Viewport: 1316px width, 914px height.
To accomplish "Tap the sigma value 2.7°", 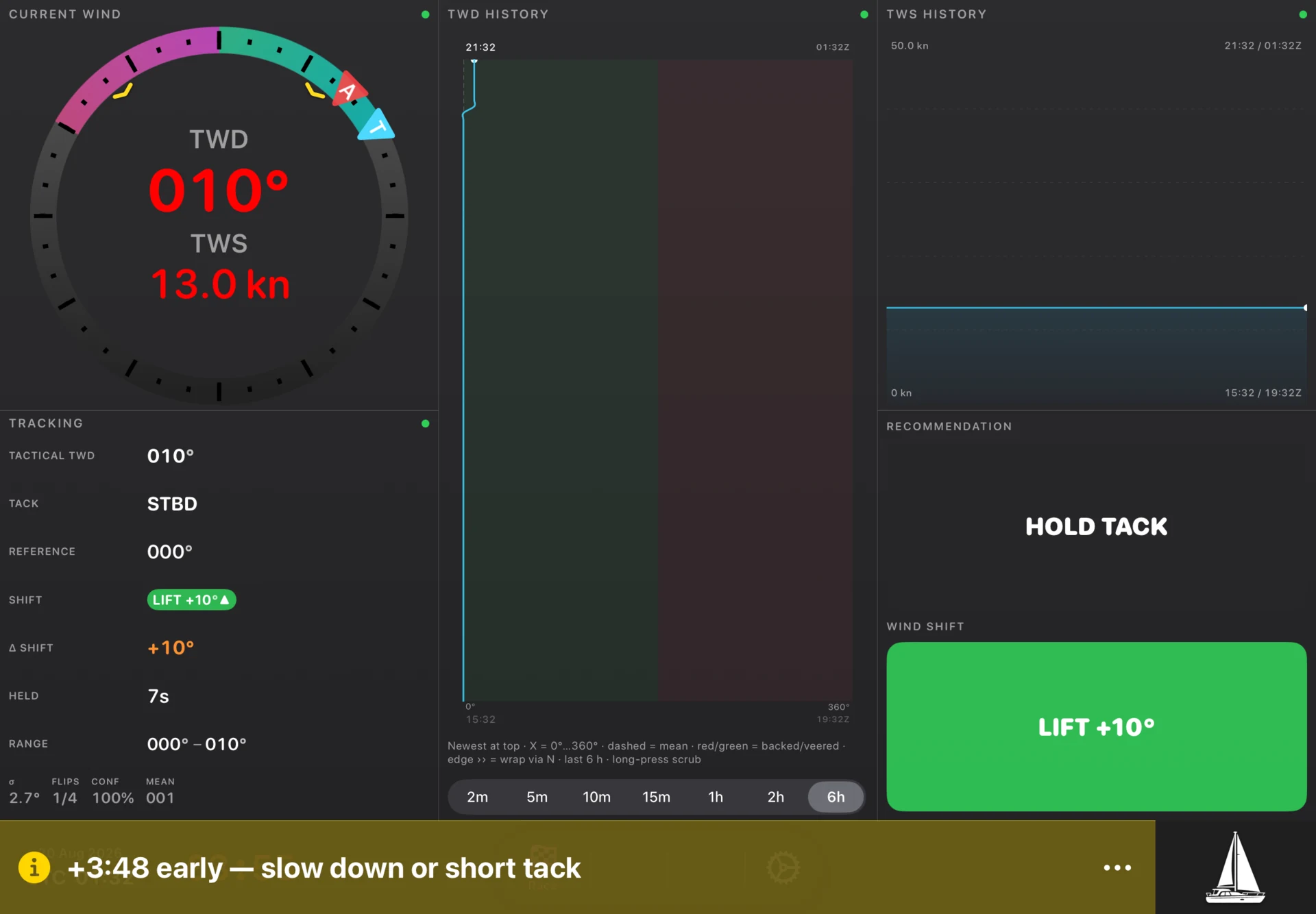I will point(25,798).
